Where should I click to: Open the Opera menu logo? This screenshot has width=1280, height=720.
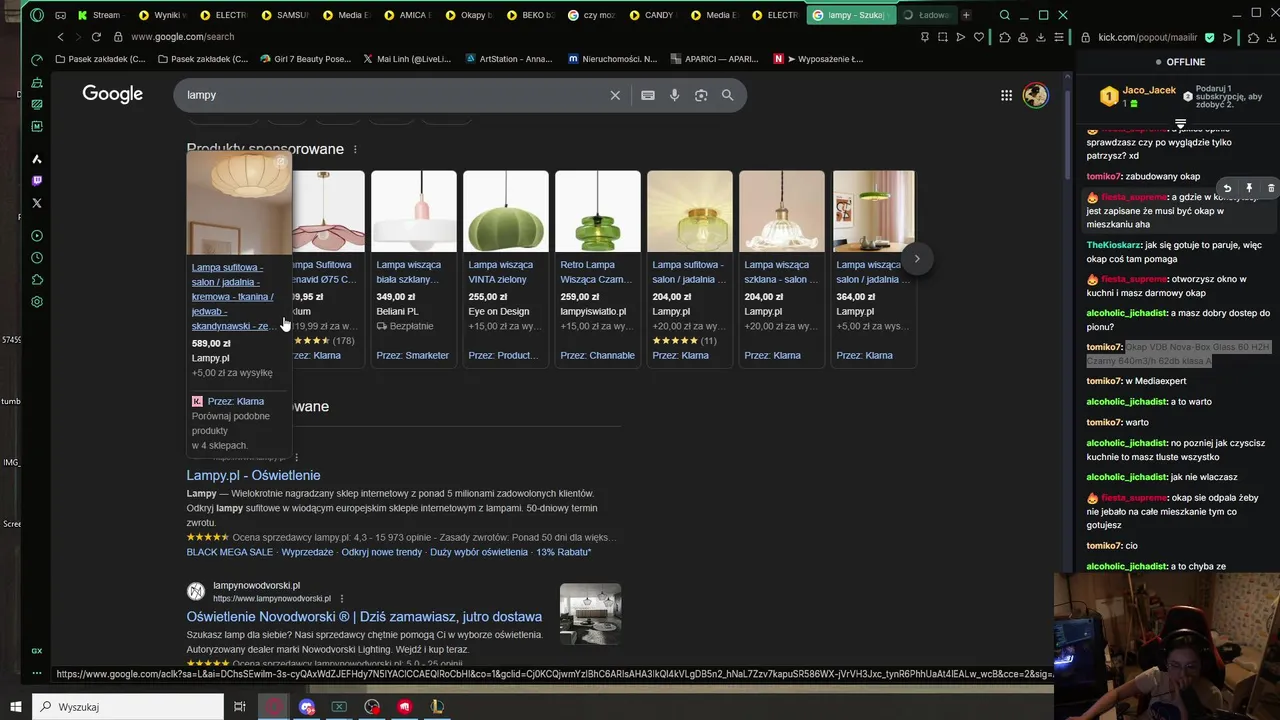[37, 15]
